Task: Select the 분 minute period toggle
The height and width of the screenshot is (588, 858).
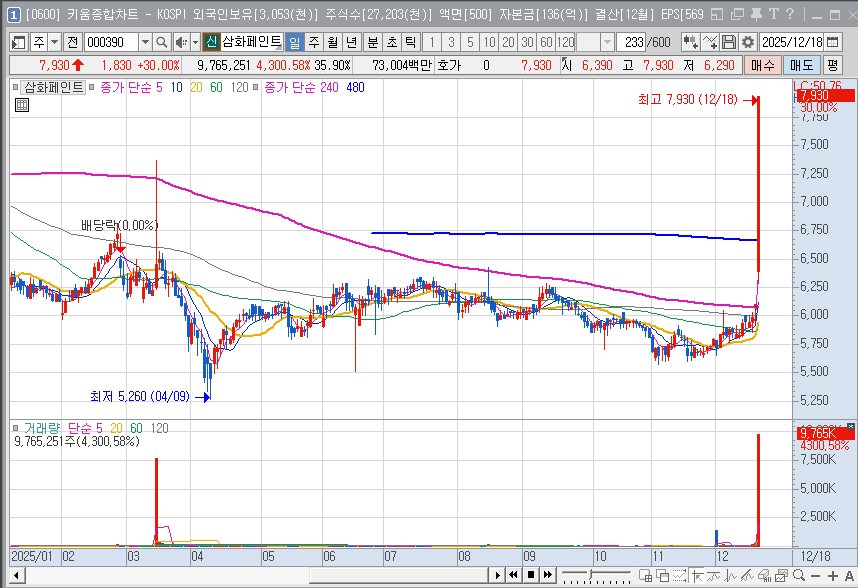Action: click(x=373, y=42)
